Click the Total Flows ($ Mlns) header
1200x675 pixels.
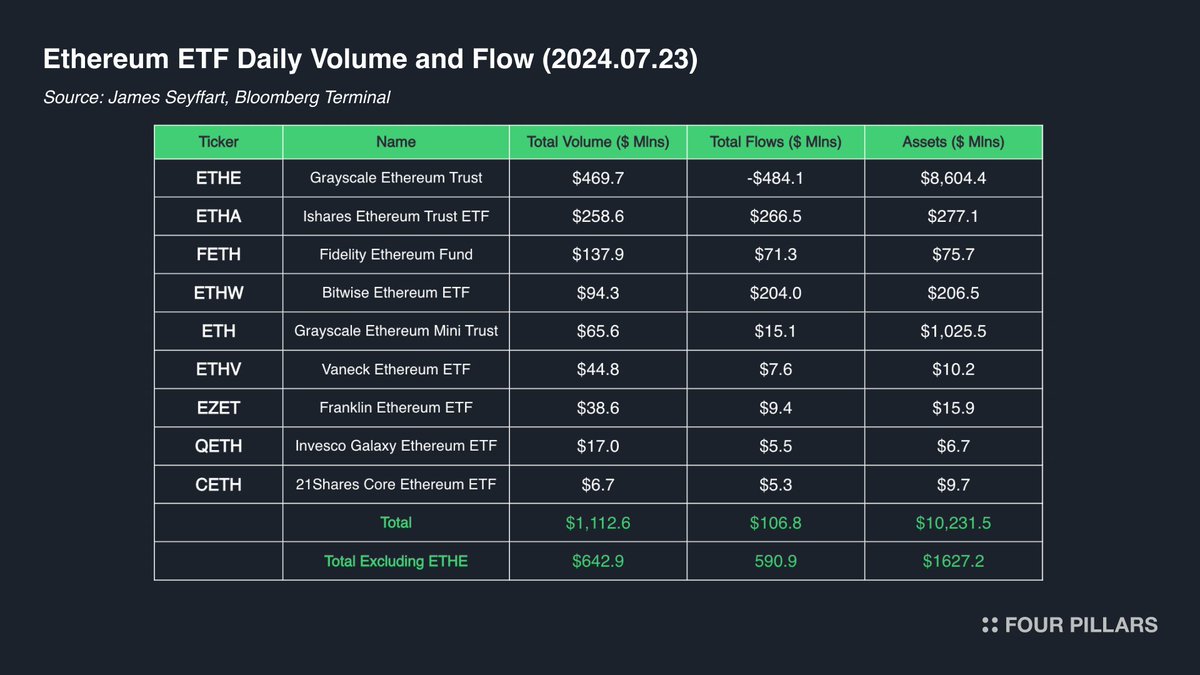coord(775,142)
